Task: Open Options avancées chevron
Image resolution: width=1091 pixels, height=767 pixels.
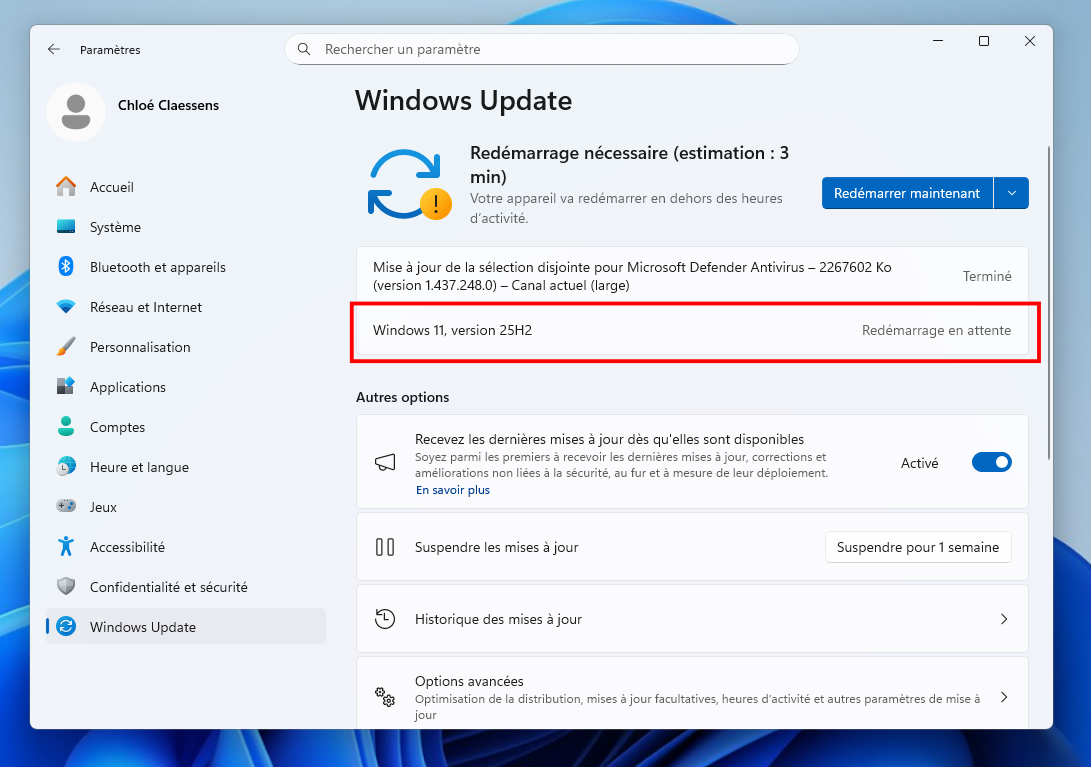Action: point(1004,697)
